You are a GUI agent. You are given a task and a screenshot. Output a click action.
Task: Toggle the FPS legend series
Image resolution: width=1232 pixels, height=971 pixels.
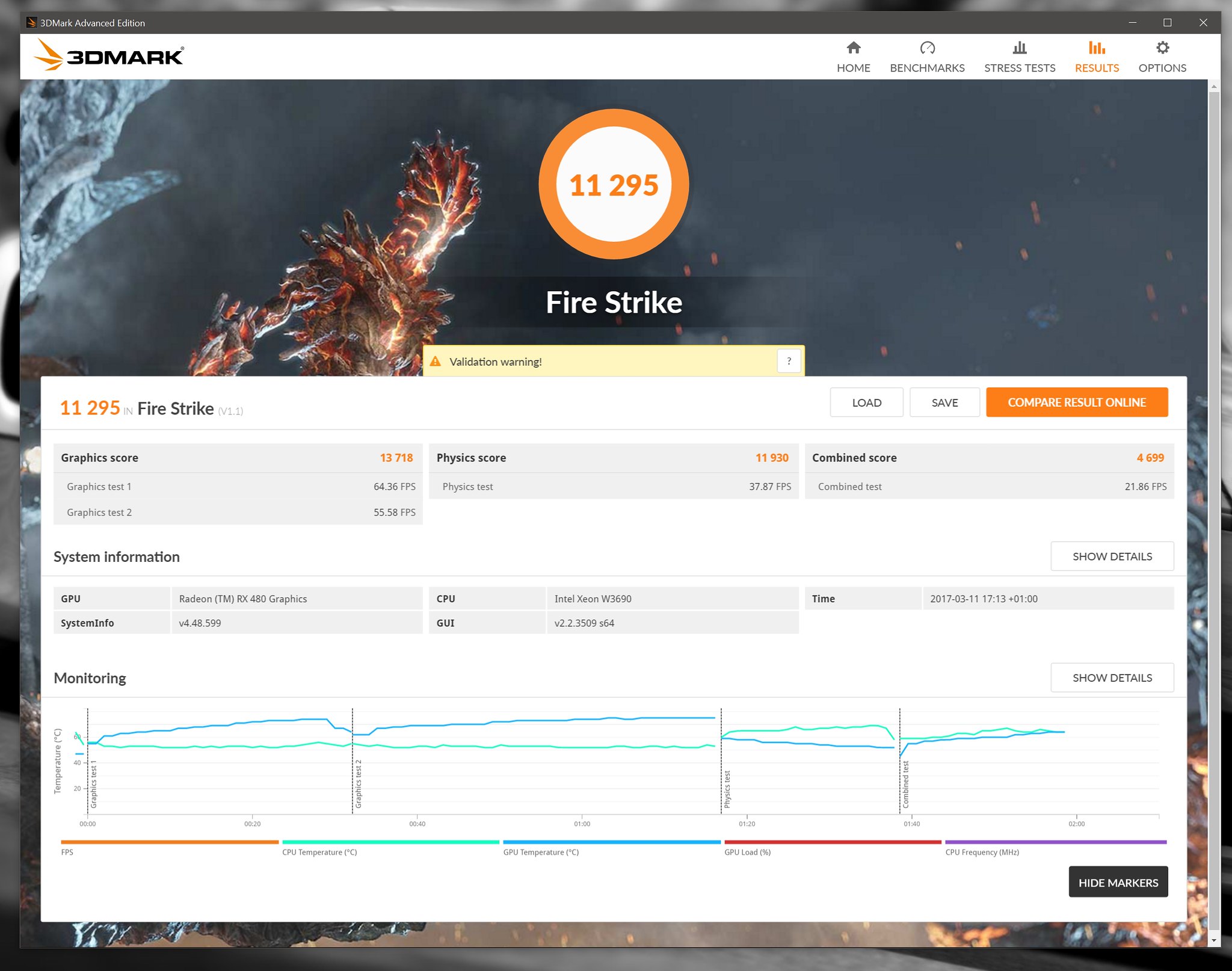tap(170, 848)
